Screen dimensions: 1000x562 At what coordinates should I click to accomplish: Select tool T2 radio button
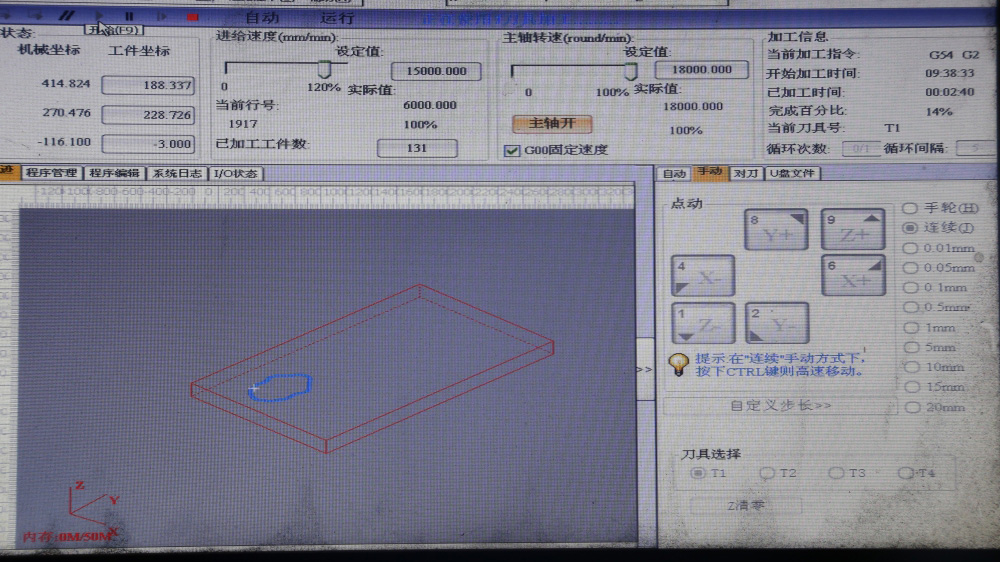(767, 473)
